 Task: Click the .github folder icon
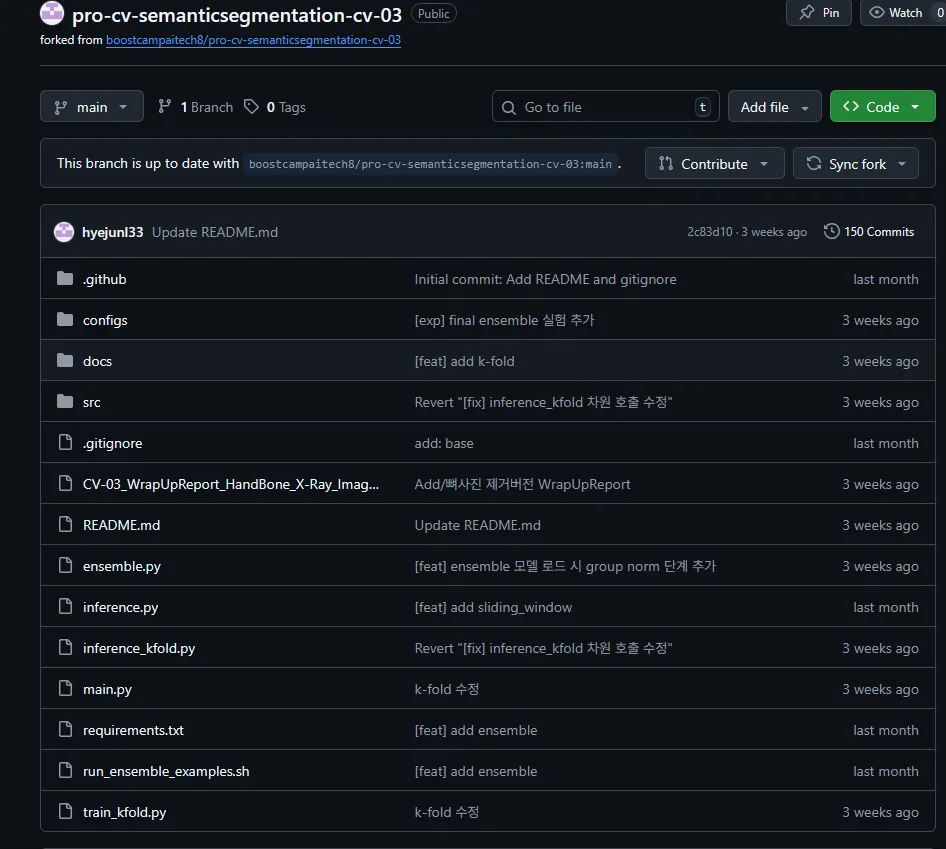pyautogui.click(x=65, y=278)
